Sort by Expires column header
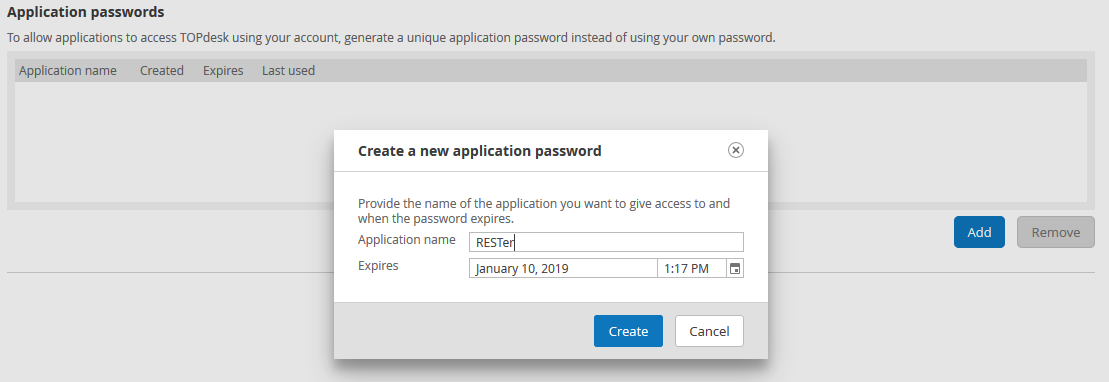This screenshot has width=1109, height=382. [223, 71]
